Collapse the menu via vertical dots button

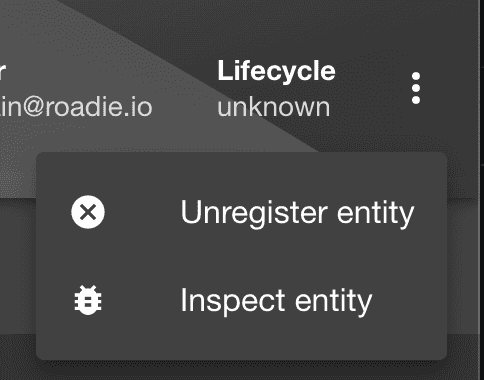tap(415, 88)
